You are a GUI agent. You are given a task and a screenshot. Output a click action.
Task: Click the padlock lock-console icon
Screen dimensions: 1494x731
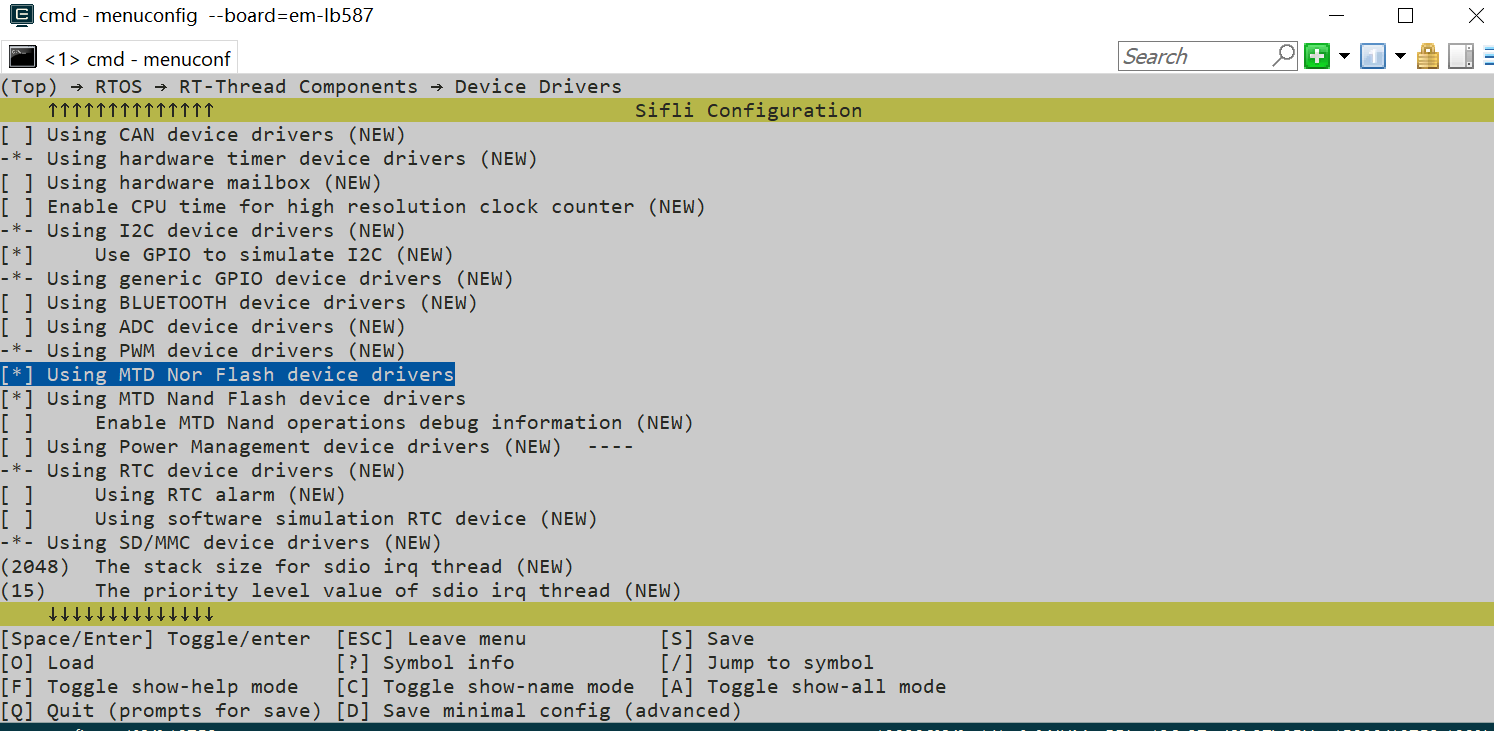pyautogui.click(x=1428, y=56)
